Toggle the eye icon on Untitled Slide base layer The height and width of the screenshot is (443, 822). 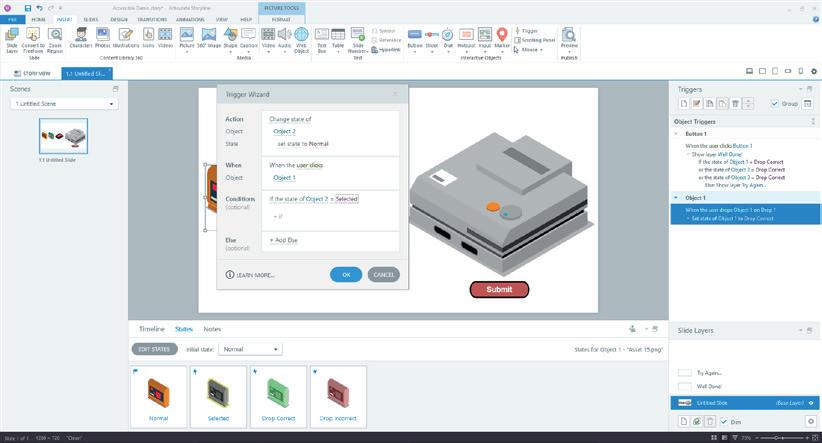pyautogui.click(x=811, y=403)
